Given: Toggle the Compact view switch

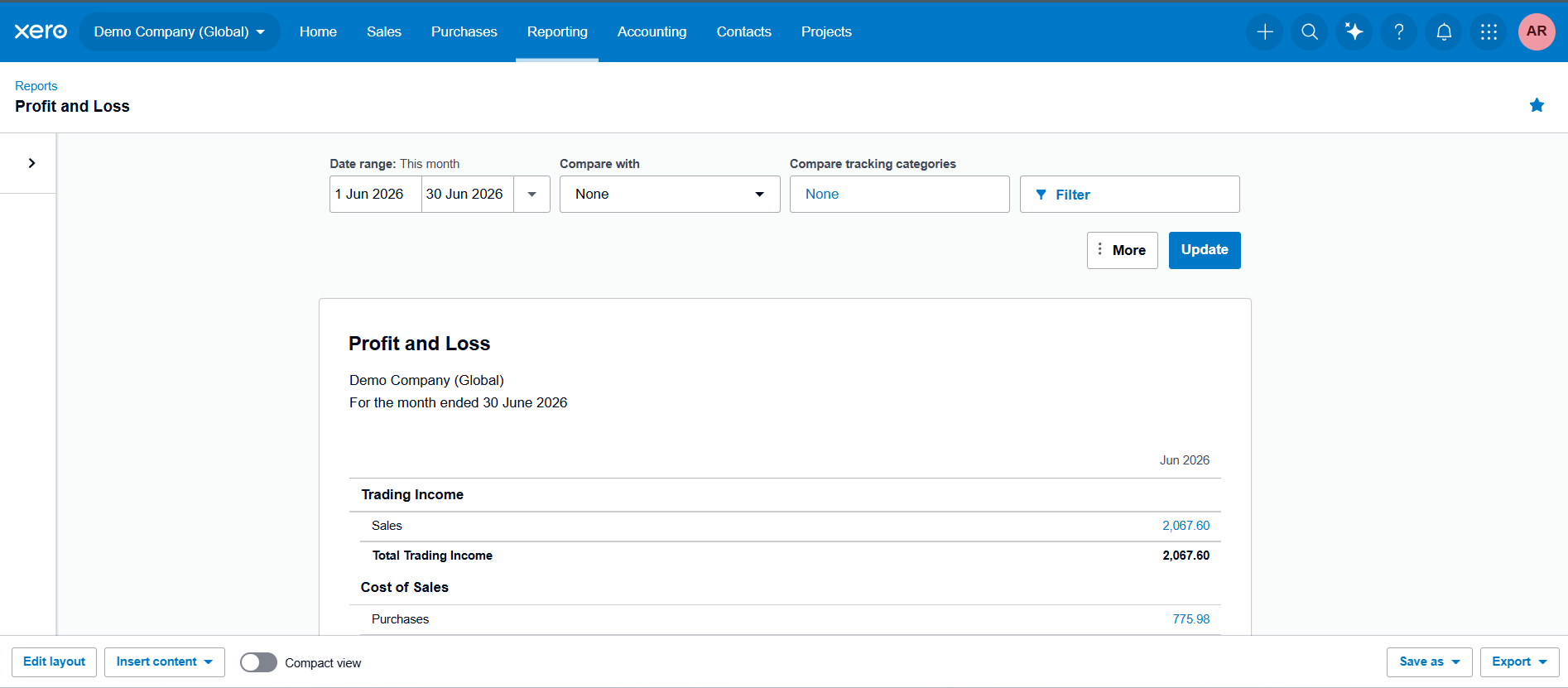Looking at the screenshot, I should pos(258,662).
